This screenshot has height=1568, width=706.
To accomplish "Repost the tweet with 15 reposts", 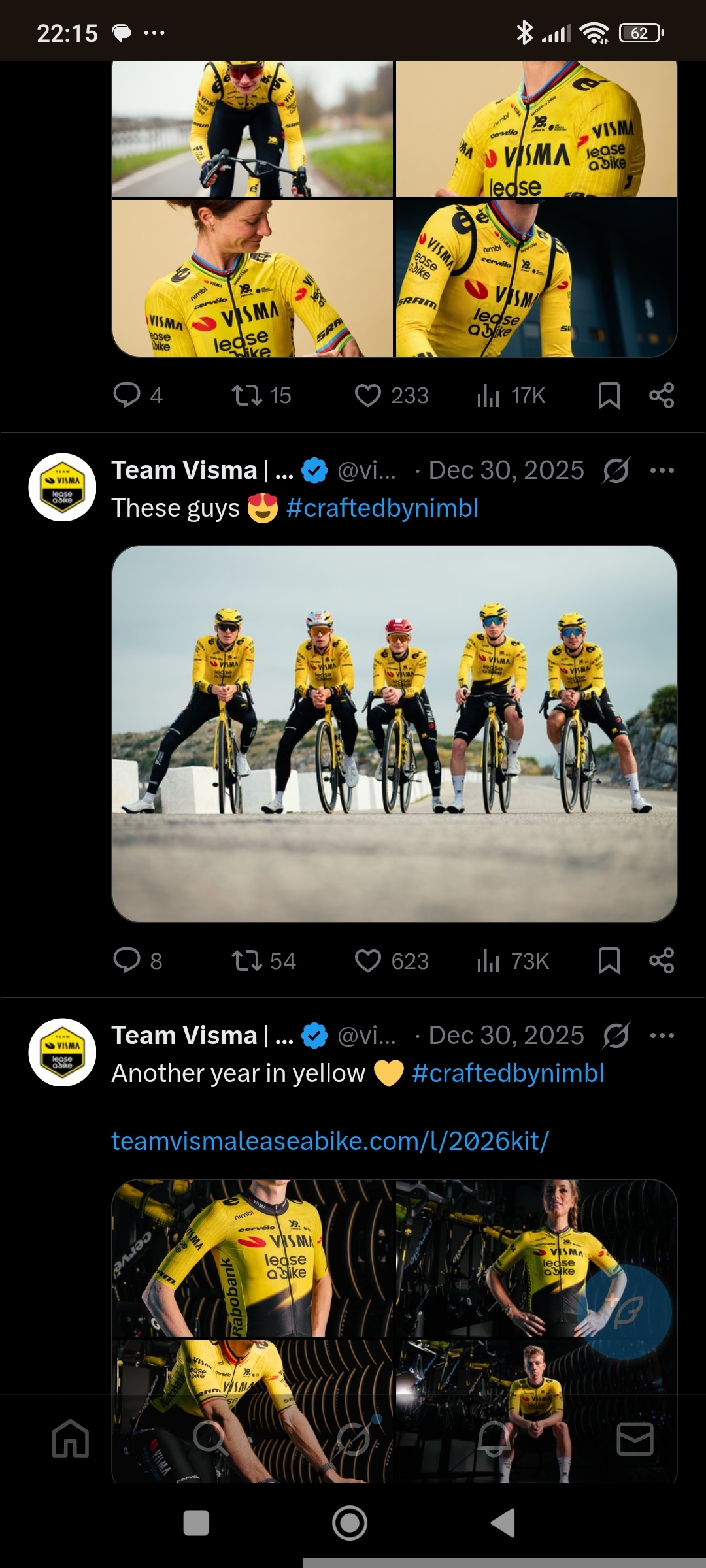I will [247, 395].
